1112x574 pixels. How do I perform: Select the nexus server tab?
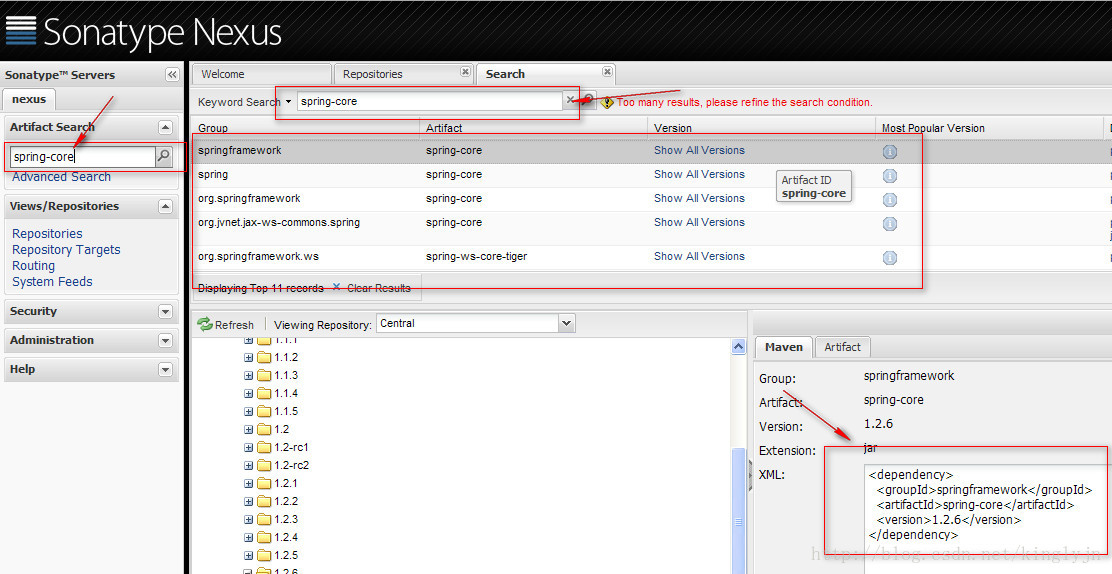tap(29, 99)
